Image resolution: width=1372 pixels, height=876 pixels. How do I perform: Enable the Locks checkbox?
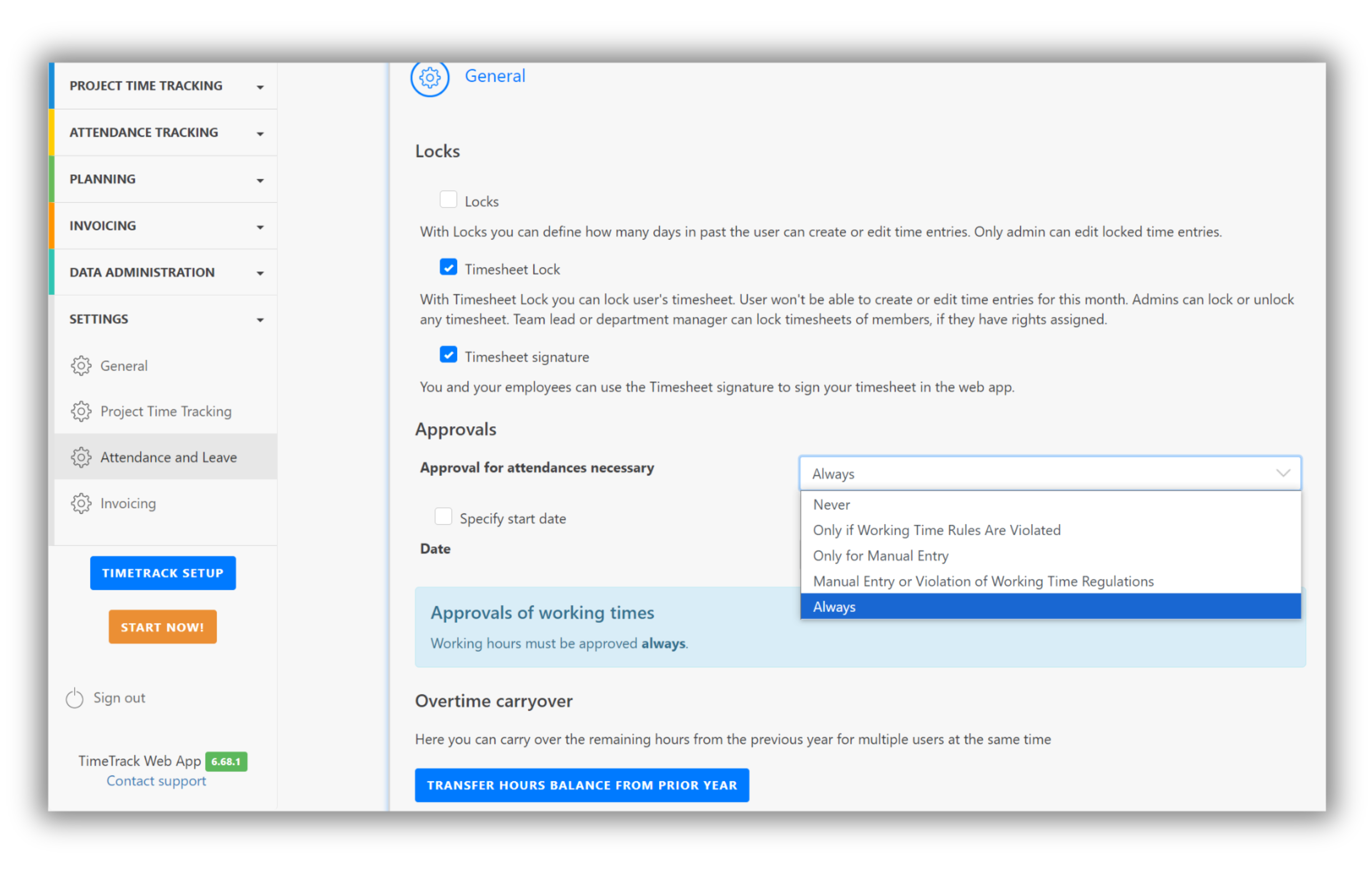click(448, 199)
